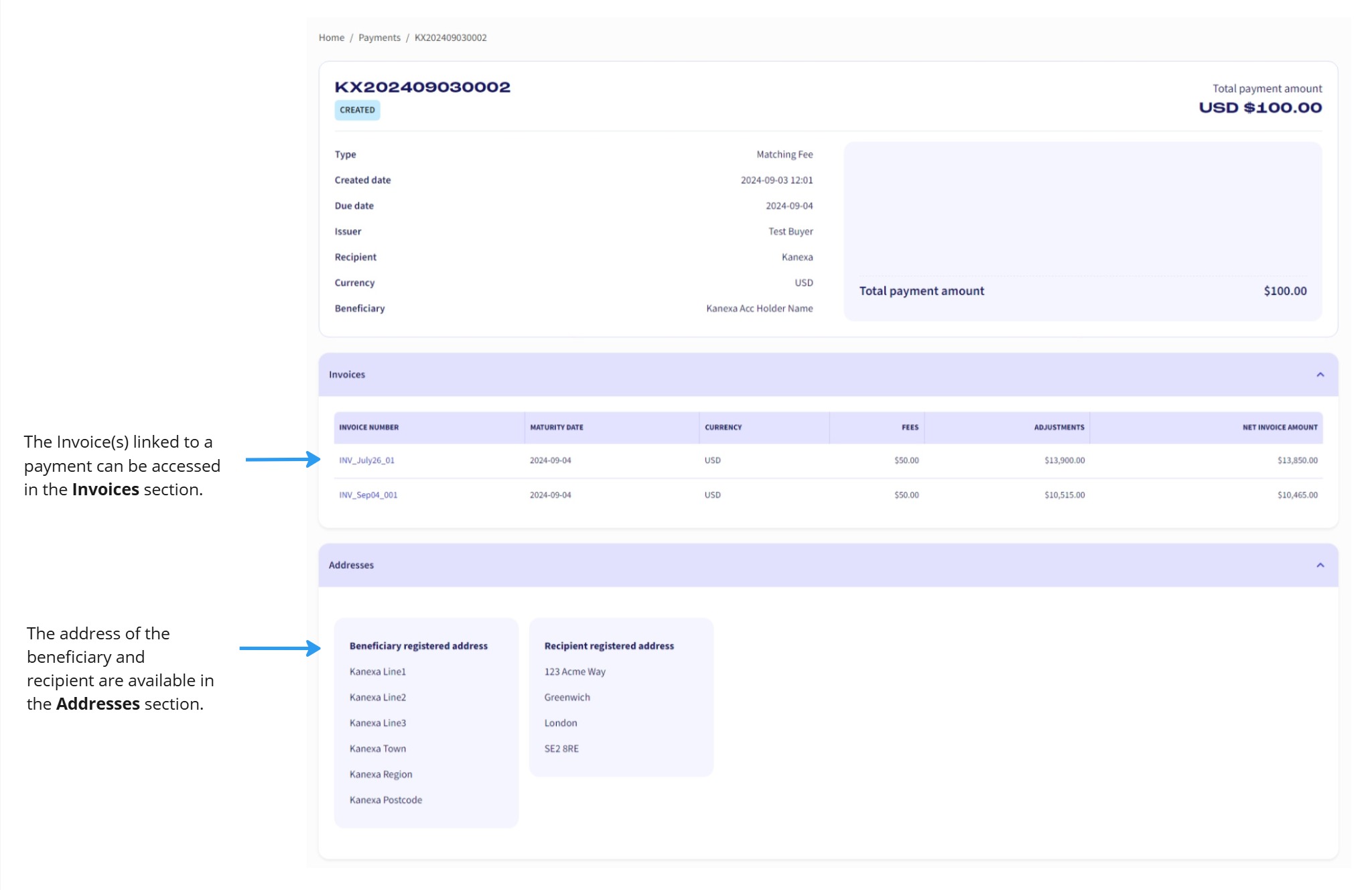
Task: Click the NET INVOICE AMOUNT column header
Action: [x=1280, y=427]
